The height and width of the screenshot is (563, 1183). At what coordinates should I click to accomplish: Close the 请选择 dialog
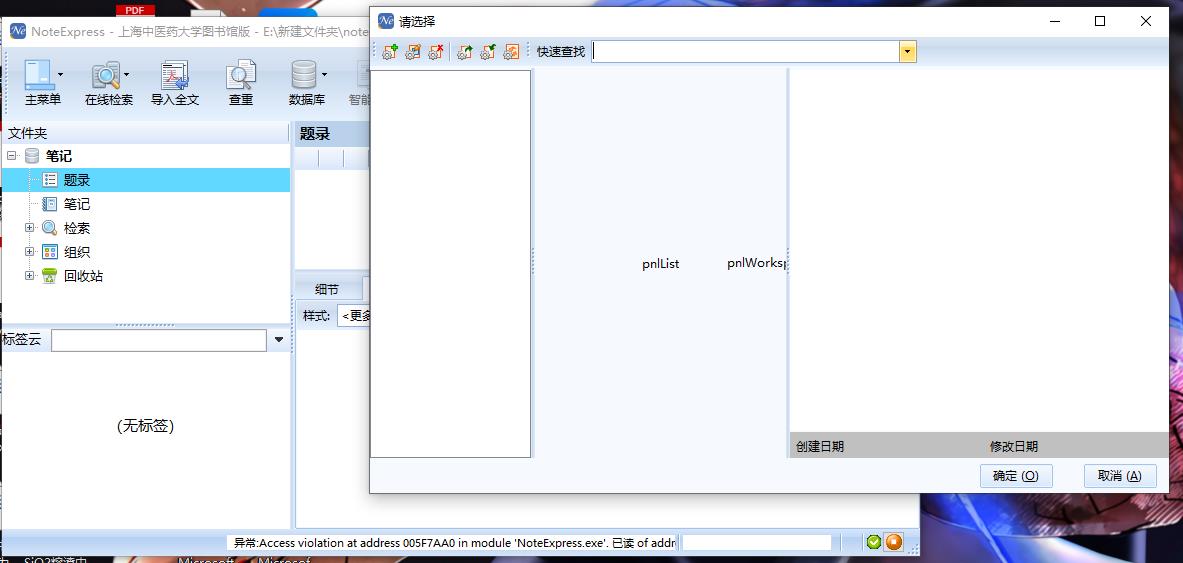(1145, 21)
